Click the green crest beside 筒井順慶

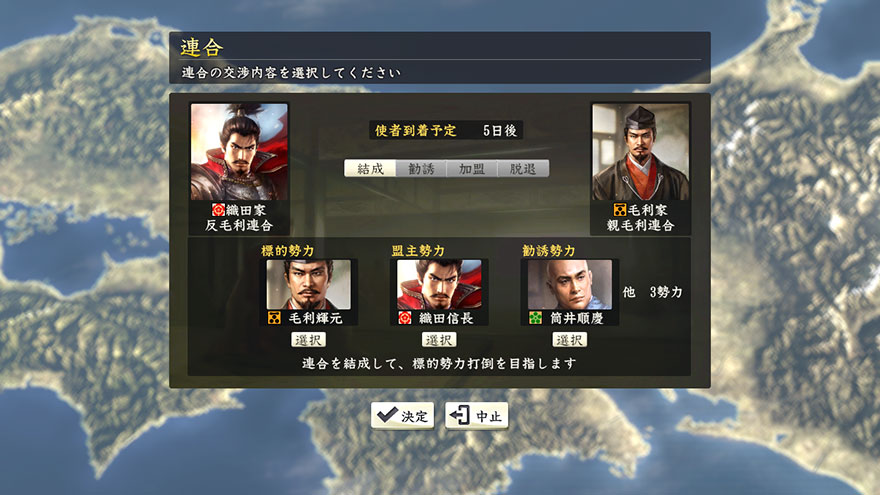tap(535, 318)
